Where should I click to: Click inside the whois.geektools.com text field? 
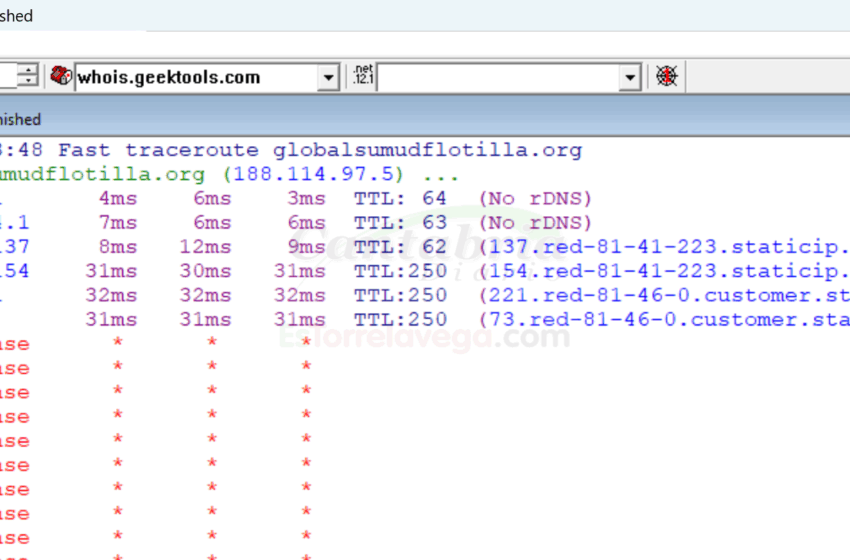tap(195, 77)
